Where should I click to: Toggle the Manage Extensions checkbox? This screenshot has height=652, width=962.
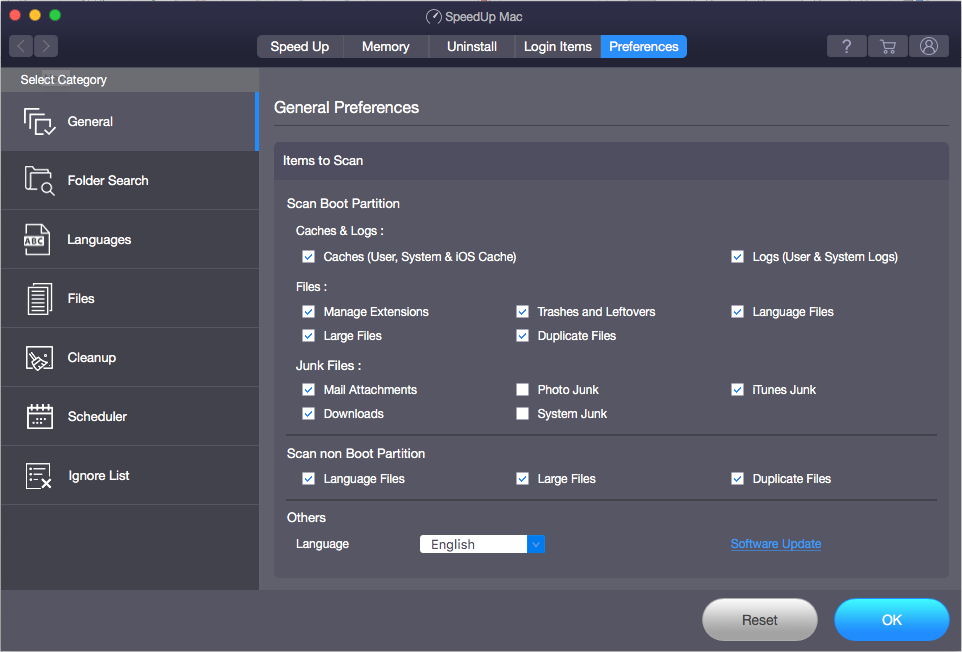tap(309, 312)
